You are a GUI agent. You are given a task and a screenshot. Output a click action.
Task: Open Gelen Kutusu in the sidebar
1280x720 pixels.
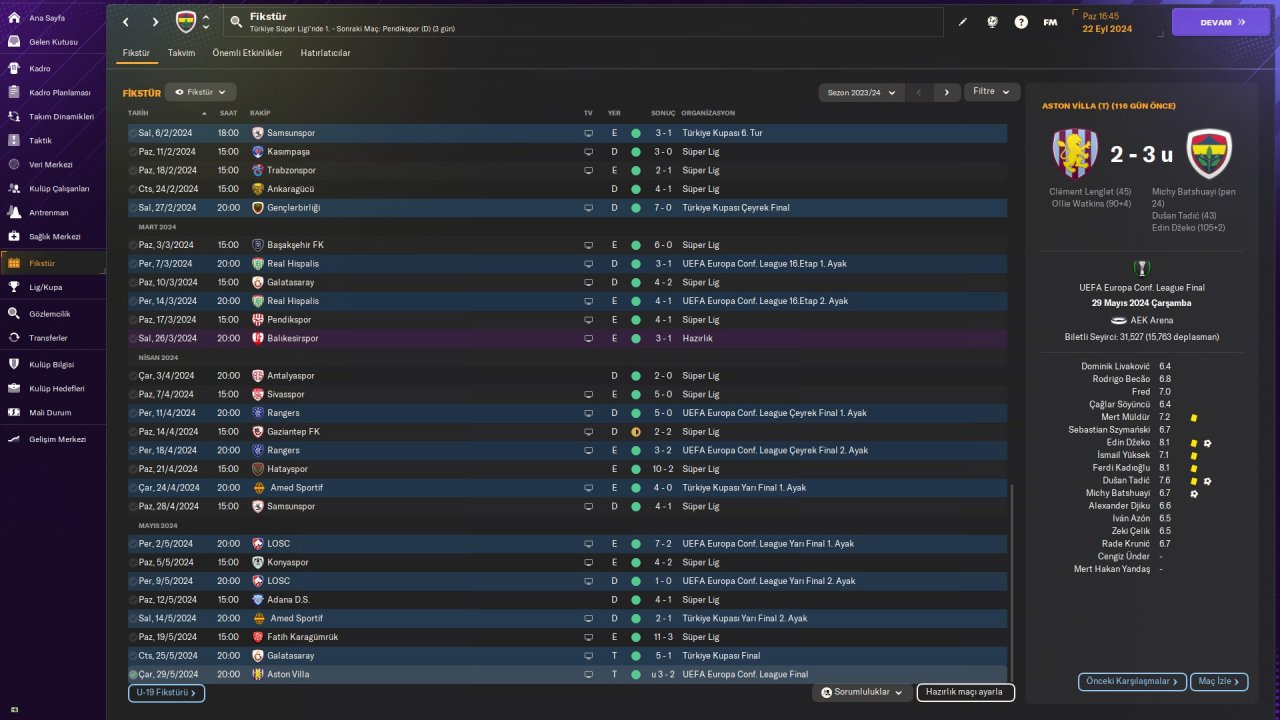point(52,42)
